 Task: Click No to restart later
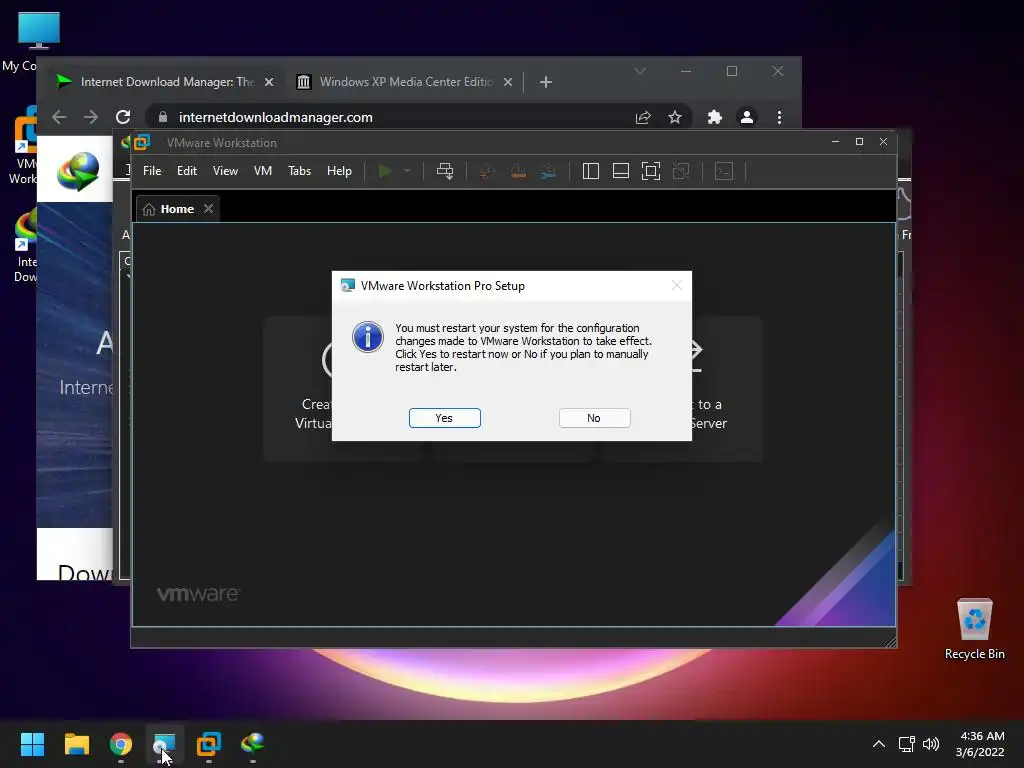coord(594,418)
